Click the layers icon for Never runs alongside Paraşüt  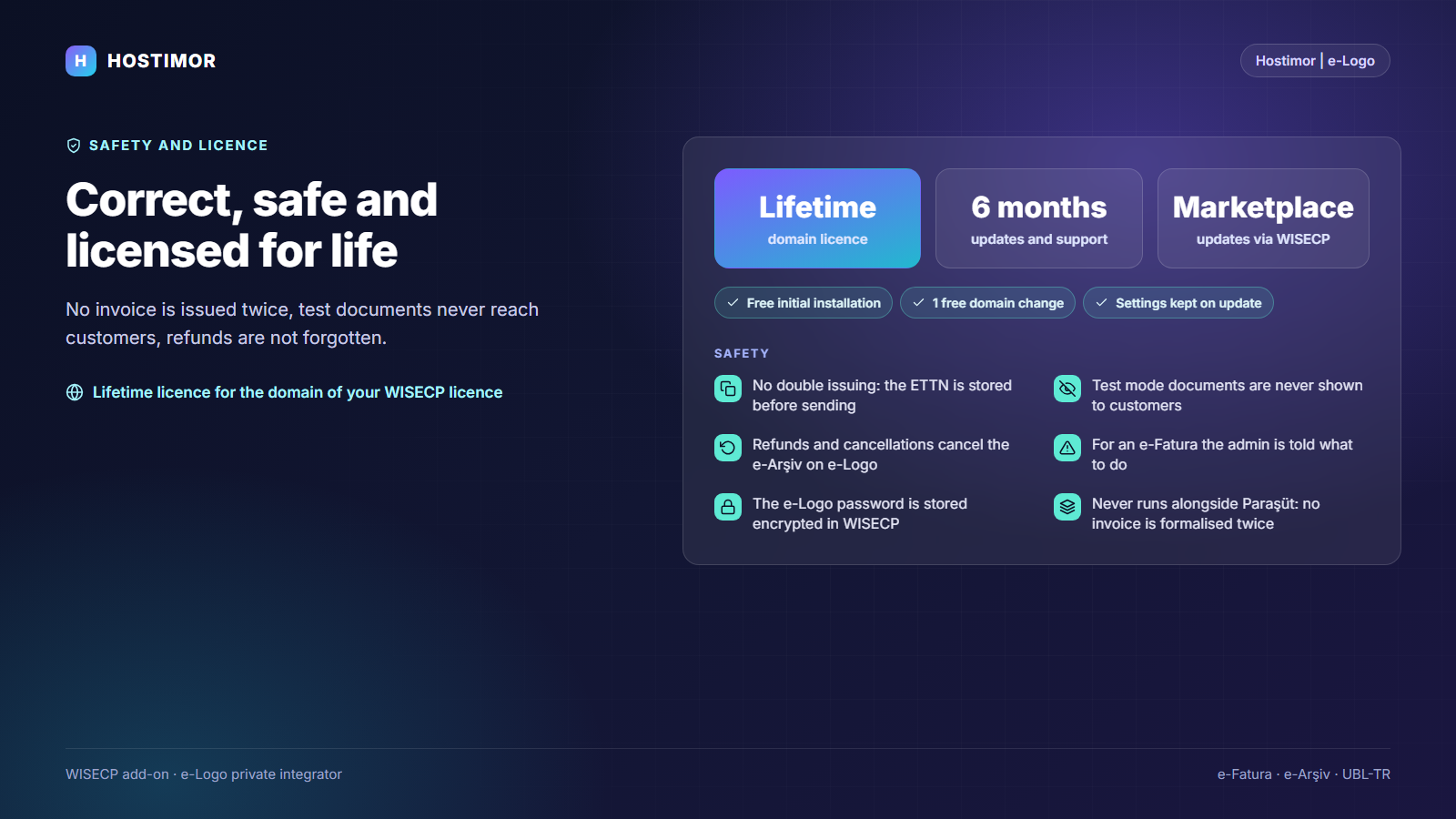[x=1067, y=507]
